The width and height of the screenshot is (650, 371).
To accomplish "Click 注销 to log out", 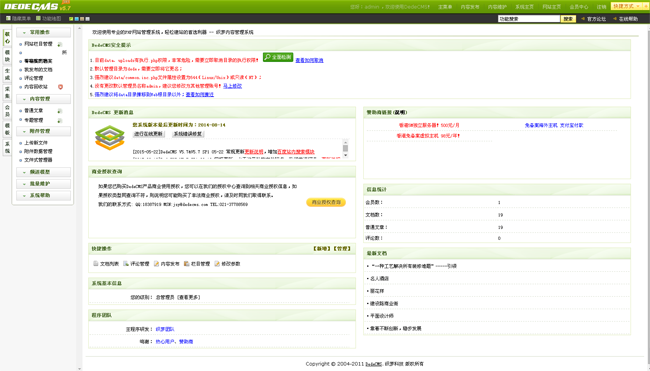I will (x=601, y=7).
